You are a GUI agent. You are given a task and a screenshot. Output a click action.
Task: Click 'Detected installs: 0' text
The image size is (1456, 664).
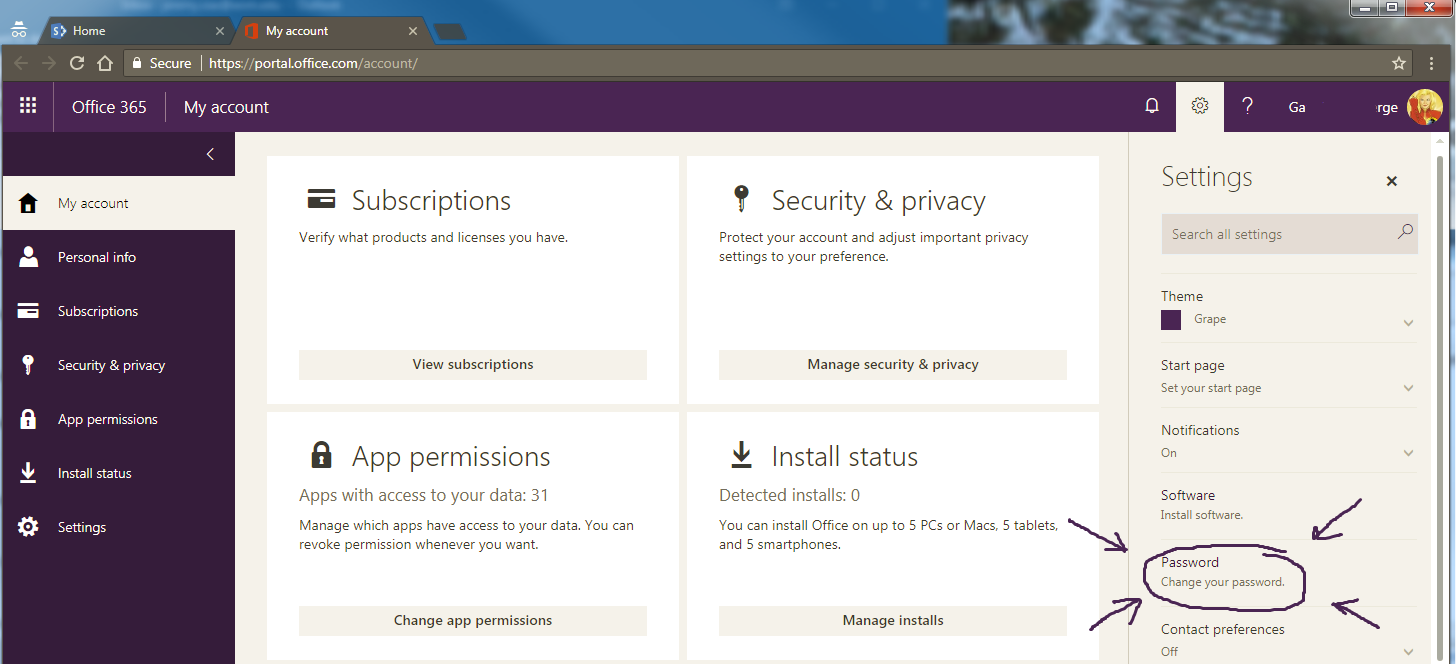[790, 495]
